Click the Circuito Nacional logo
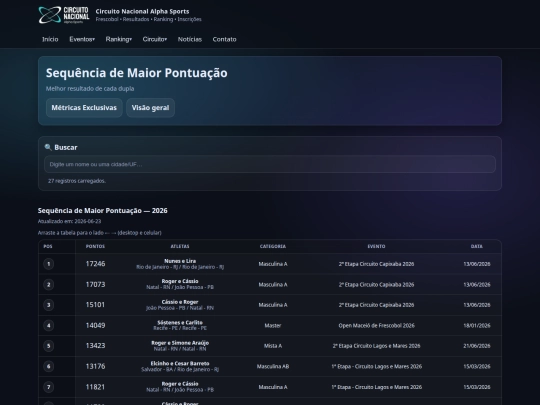This screenshot has width=540, height=405. pyautogui.click(x=64, y=15)
